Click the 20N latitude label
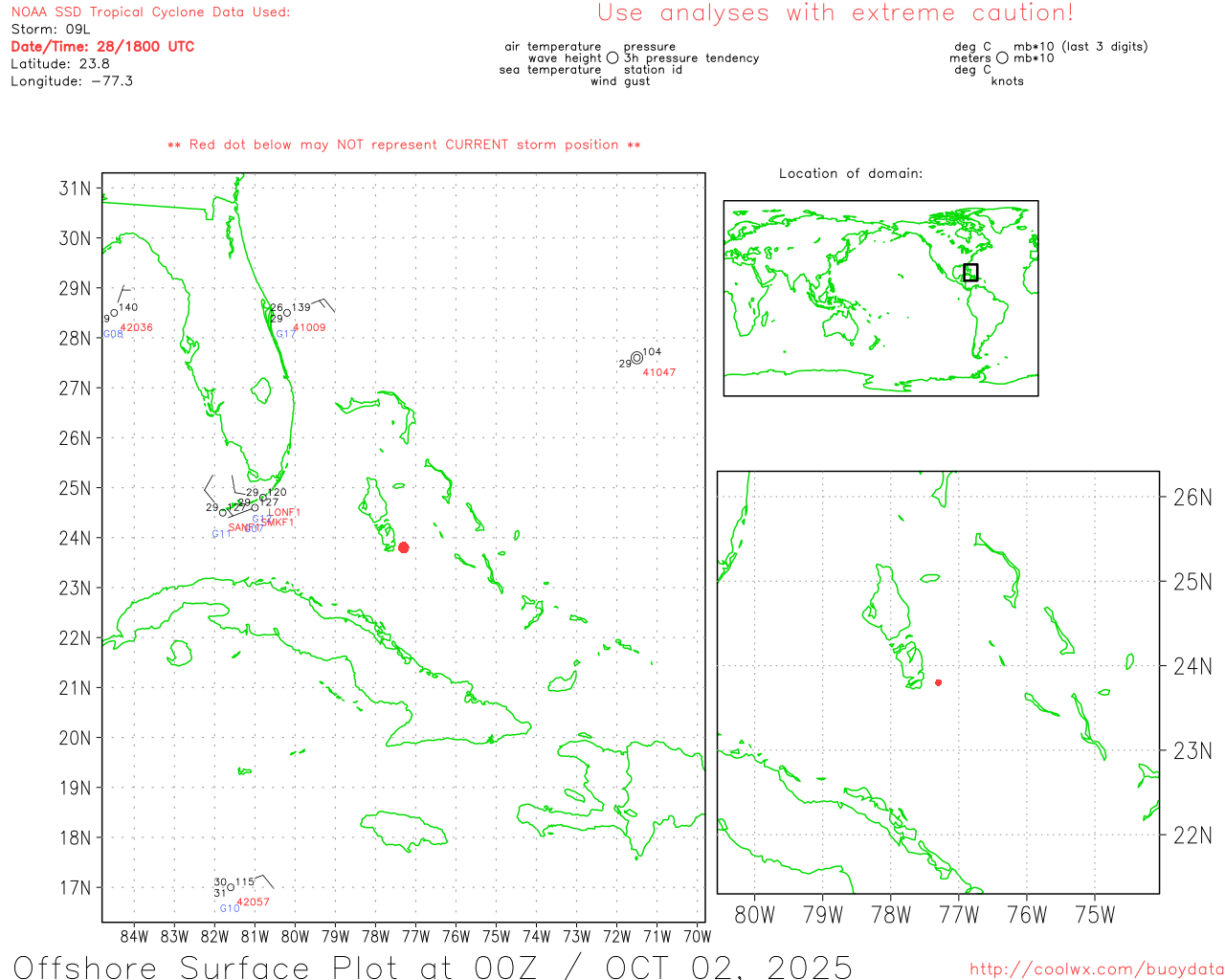This screenshot has width=1225, height=980. [75, 738]
